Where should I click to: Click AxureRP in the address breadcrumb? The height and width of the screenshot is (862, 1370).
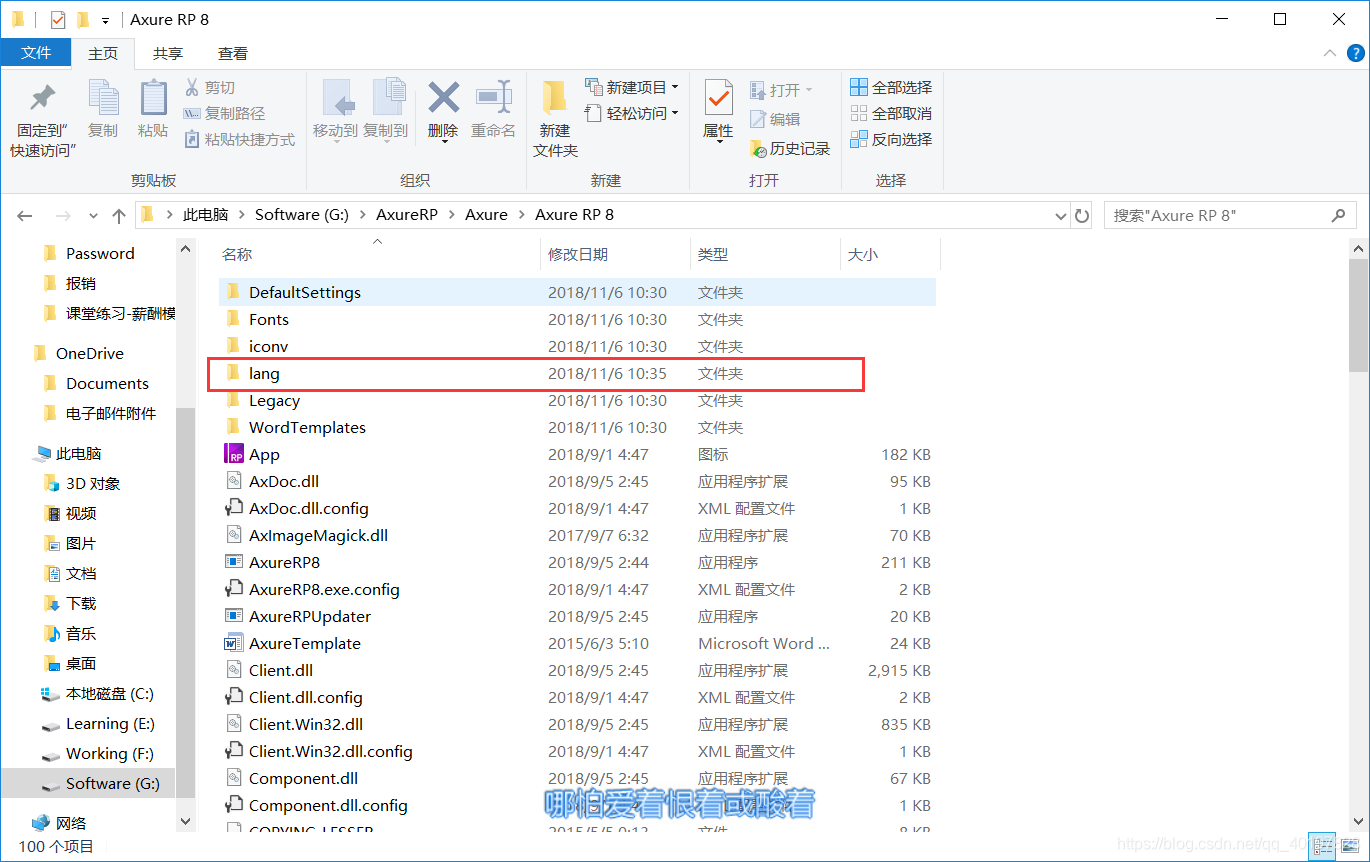[x=406, y=215]
